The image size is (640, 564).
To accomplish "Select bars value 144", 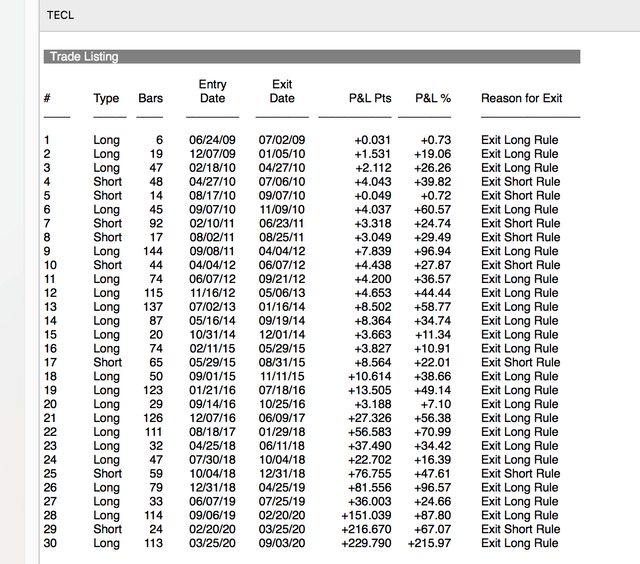I will pyautogui.click(x=153, y=251).
